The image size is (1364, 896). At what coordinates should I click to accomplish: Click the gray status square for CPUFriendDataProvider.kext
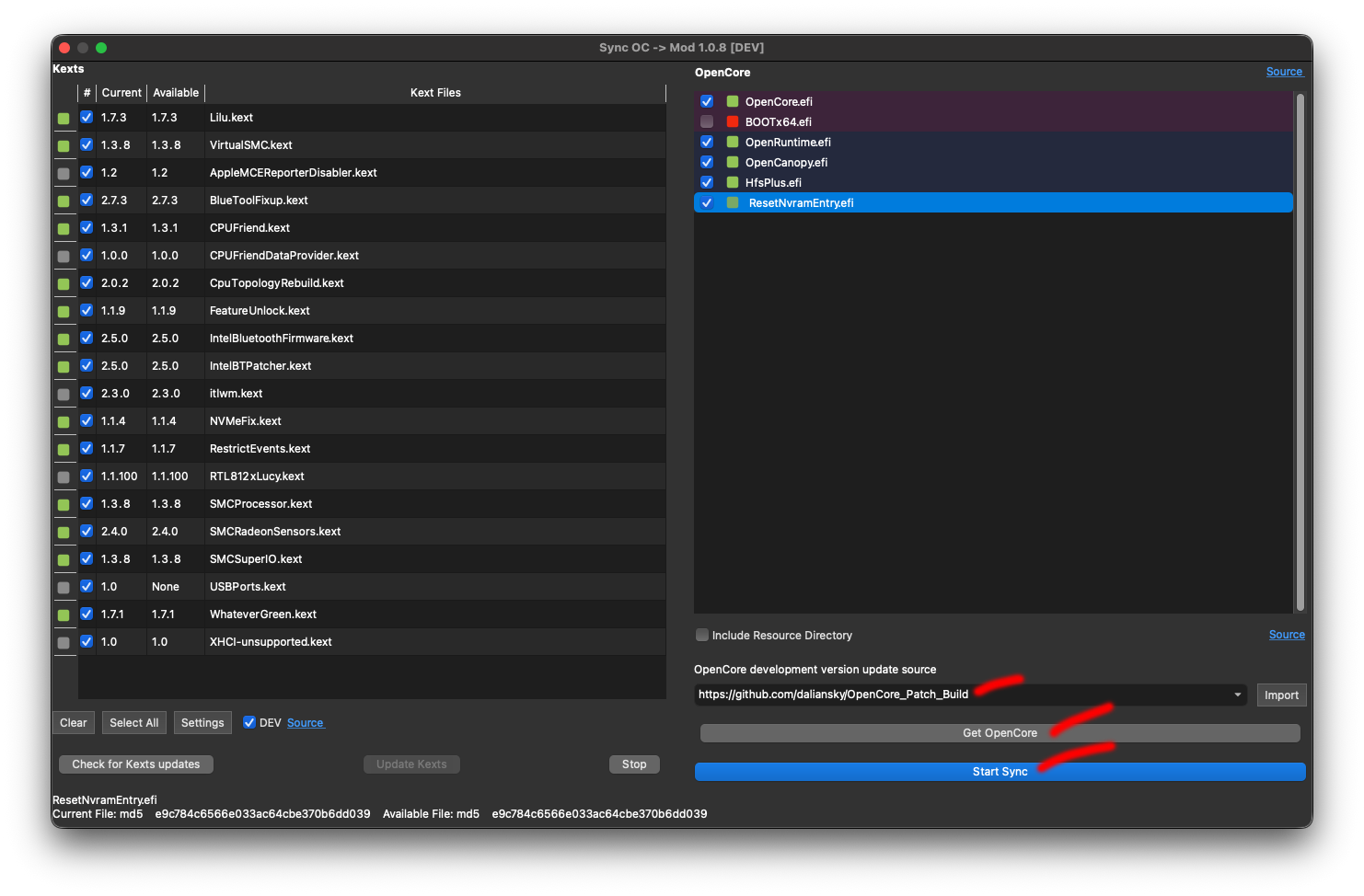pos(64,257)
